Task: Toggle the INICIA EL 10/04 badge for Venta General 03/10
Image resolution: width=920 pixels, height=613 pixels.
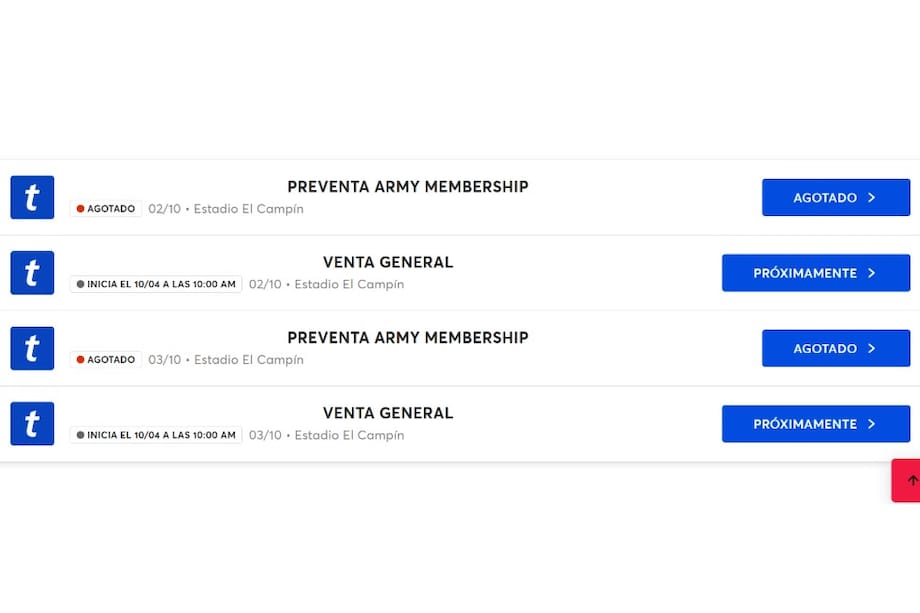Action: [155, 435]
